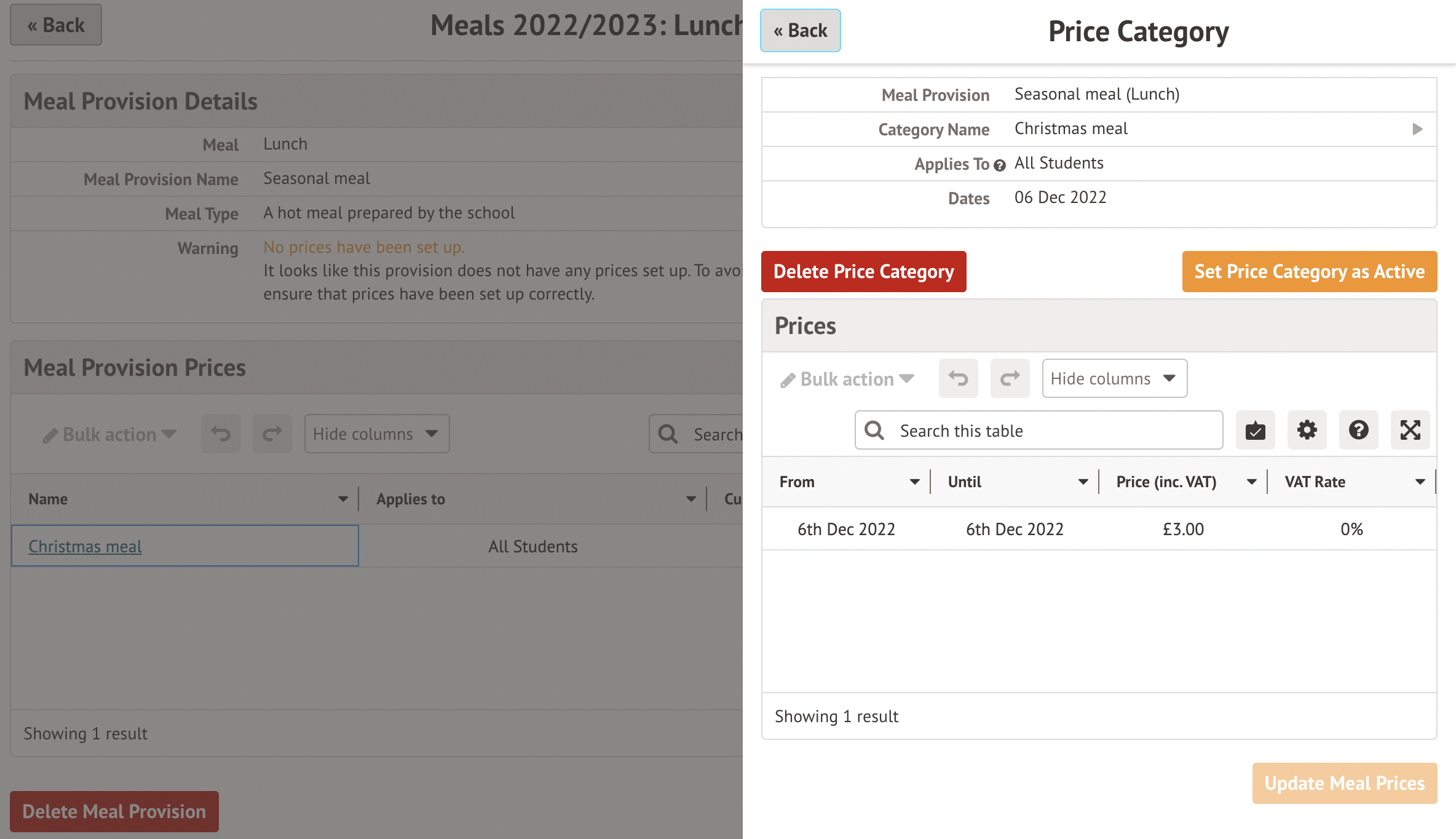The image size is (1456, 839).
Task: Click the Applies To help icon
Action: [1000, 165]
